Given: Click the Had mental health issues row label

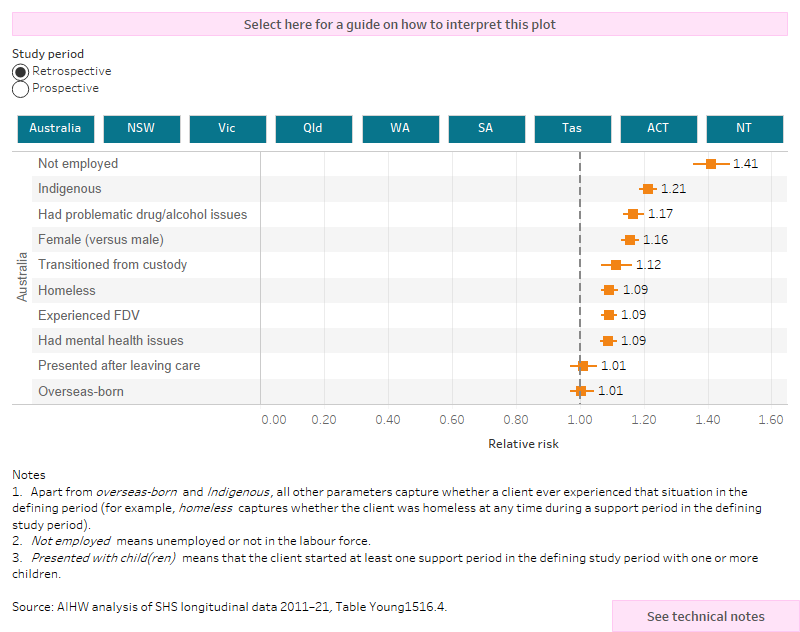Looking at the screenshot, I should [110, 341].
